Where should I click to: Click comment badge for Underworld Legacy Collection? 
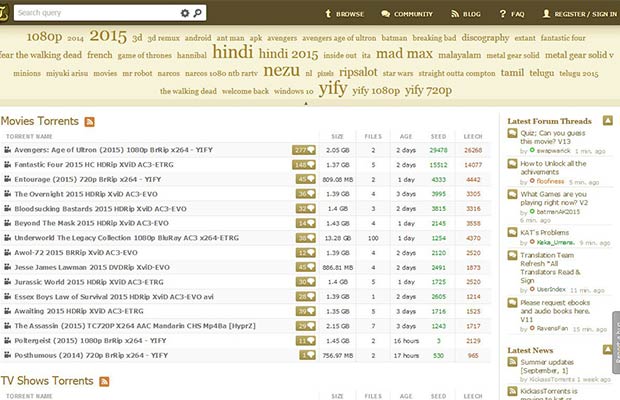coord(304,239)
